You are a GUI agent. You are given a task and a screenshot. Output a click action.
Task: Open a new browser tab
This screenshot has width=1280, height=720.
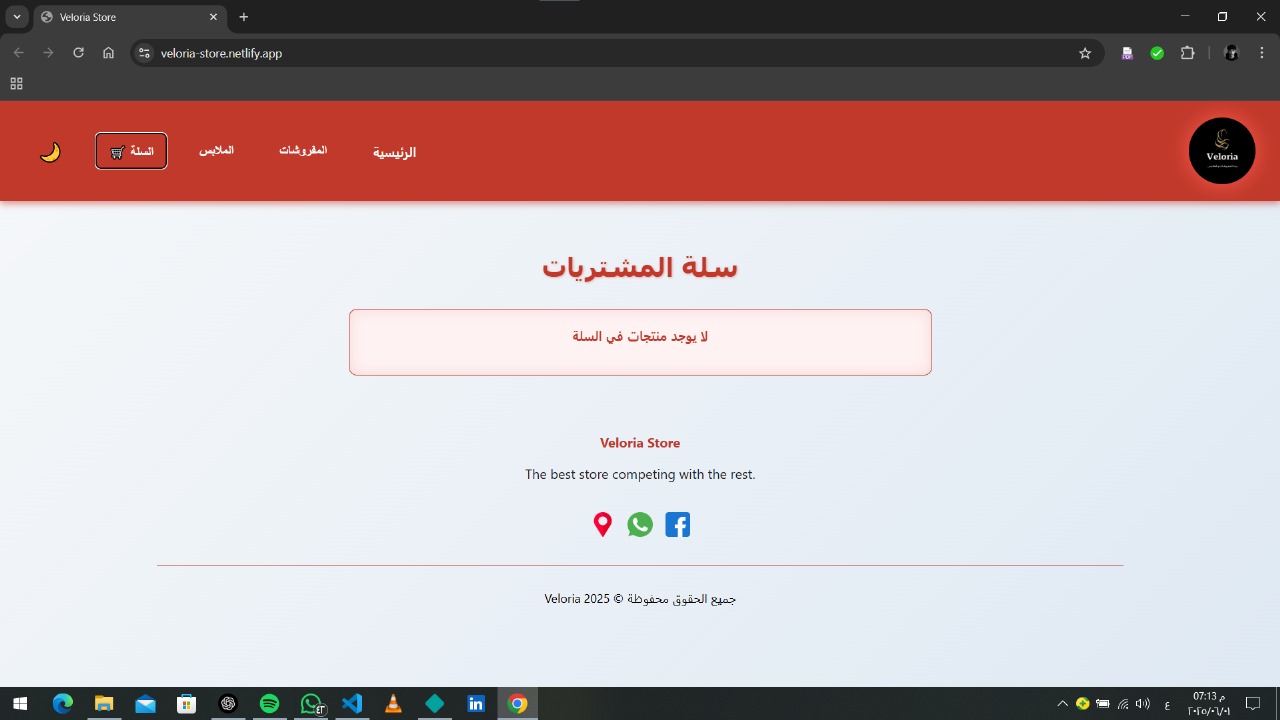[x=243, y=17]
